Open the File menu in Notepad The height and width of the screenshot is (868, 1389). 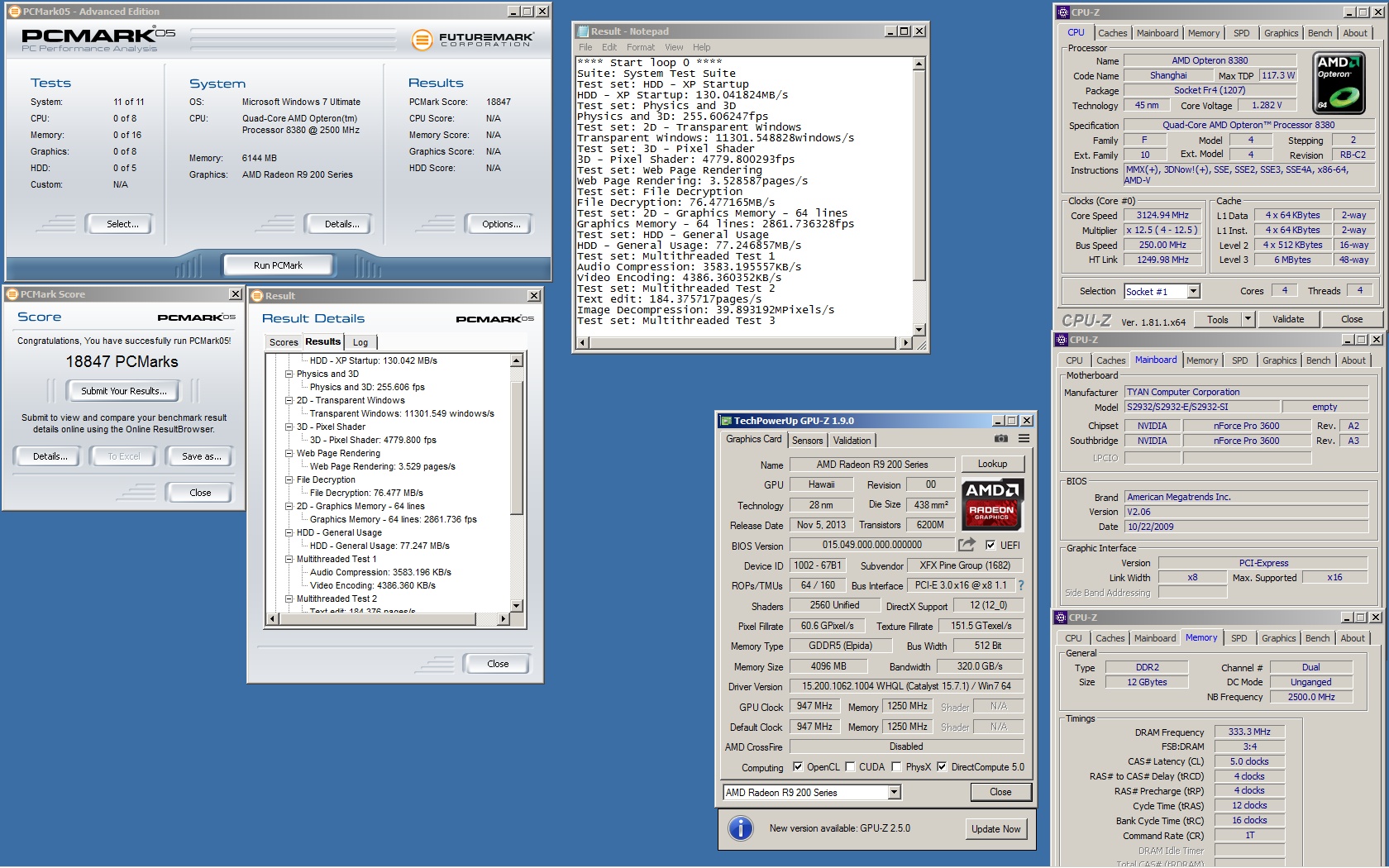585,47
